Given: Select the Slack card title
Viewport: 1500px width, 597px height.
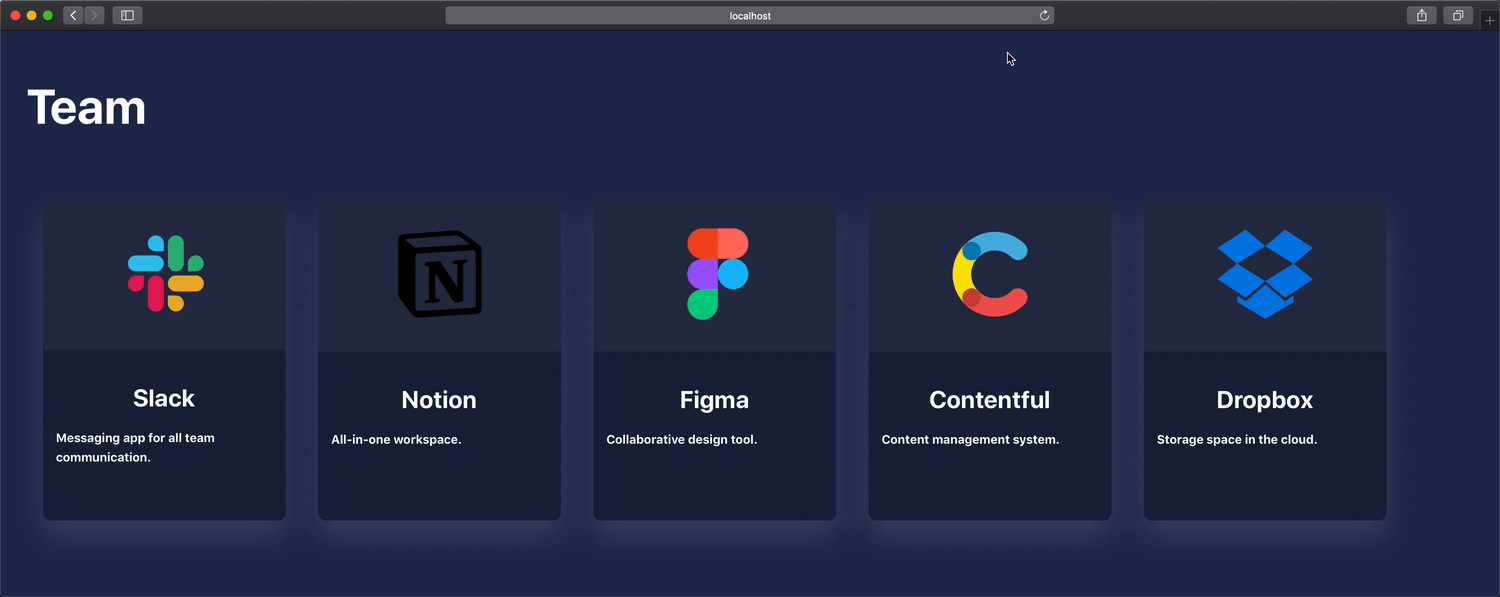Looking at the screenshot, I should coord(164,398).
